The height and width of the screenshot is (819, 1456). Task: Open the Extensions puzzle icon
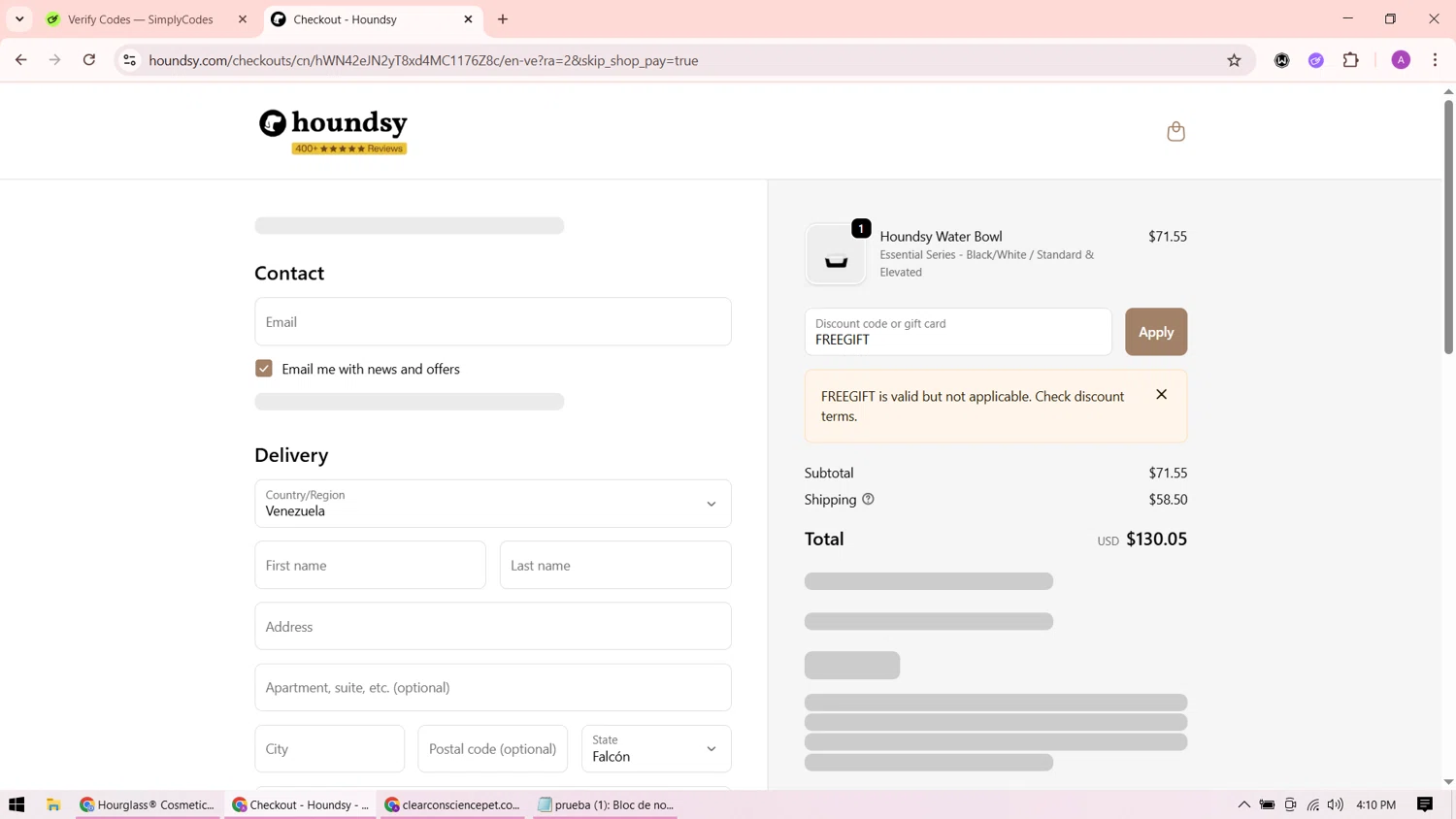(x=1350, y=60)
